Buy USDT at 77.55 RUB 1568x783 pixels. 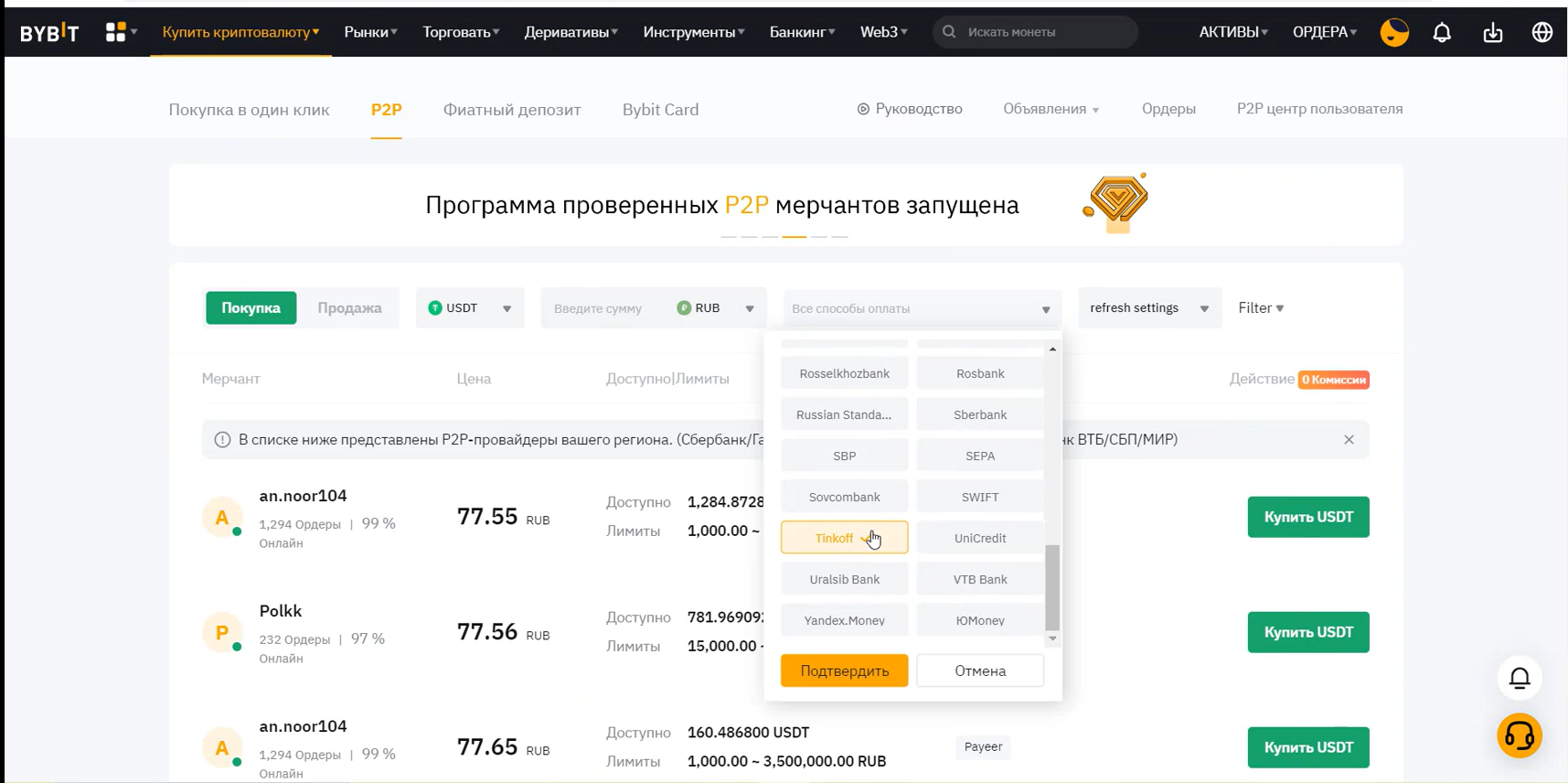1308,517
